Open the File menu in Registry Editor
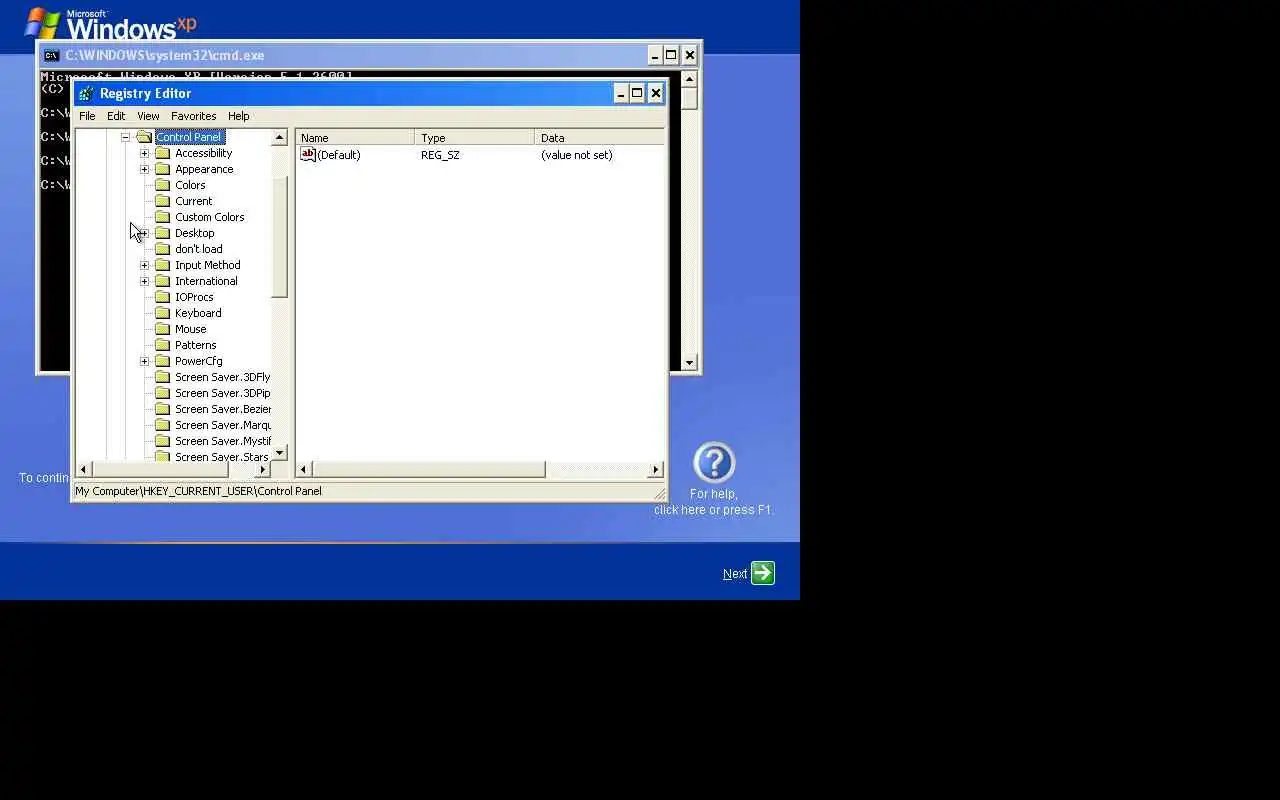Viewport: 1280px width, 800px height. pos(87,116)
